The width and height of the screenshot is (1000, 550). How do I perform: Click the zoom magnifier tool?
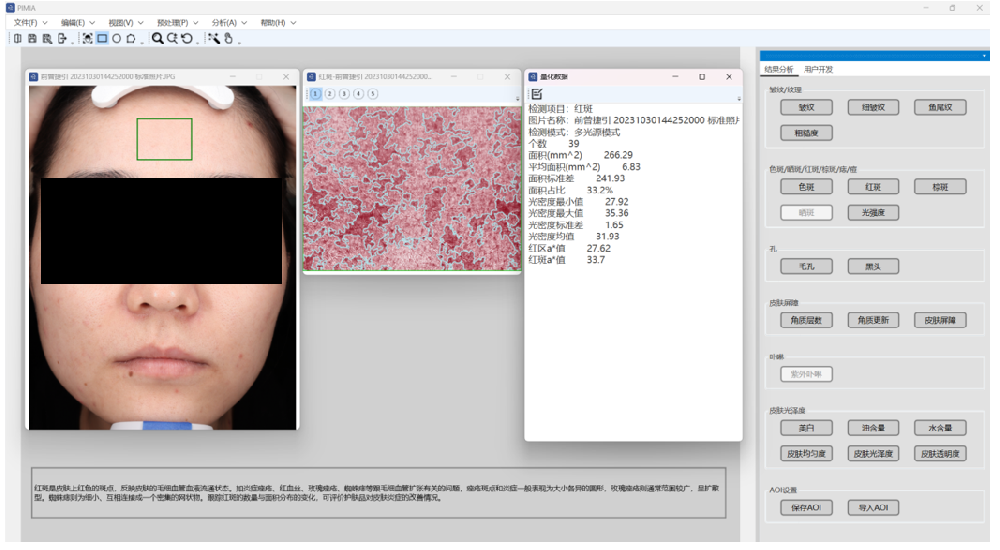click(157, 38)
